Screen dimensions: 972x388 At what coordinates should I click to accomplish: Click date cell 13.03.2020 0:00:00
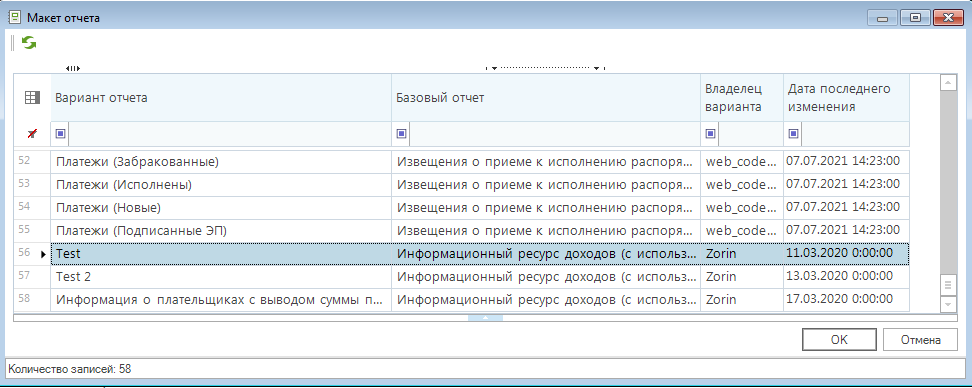point(846,276)
